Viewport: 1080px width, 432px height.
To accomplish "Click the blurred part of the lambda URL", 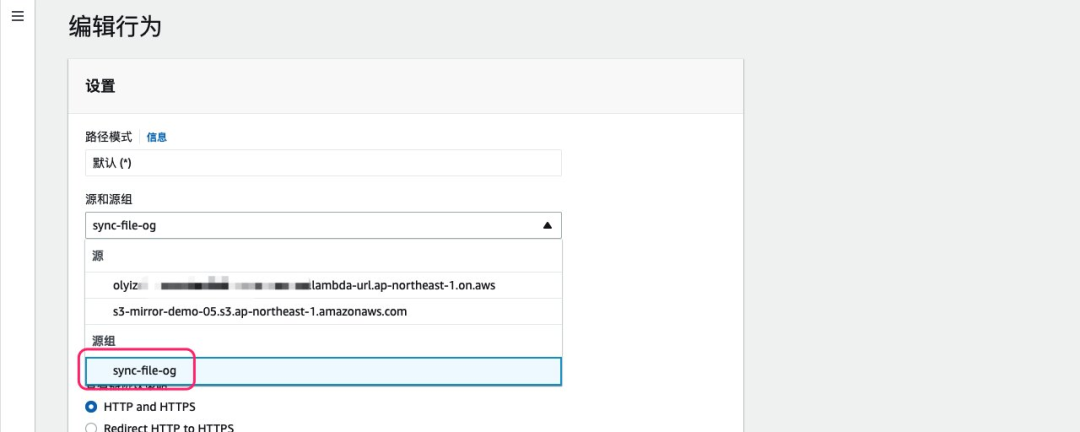I will coord(230,285).
